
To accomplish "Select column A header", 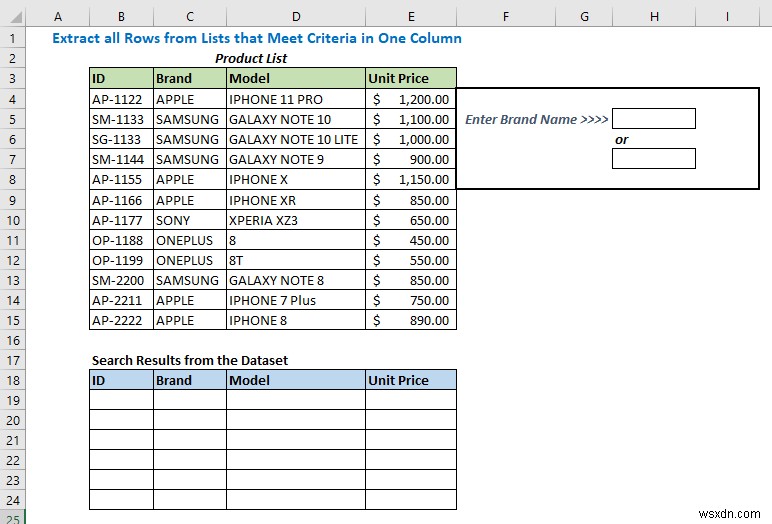I will pos(58,17).
